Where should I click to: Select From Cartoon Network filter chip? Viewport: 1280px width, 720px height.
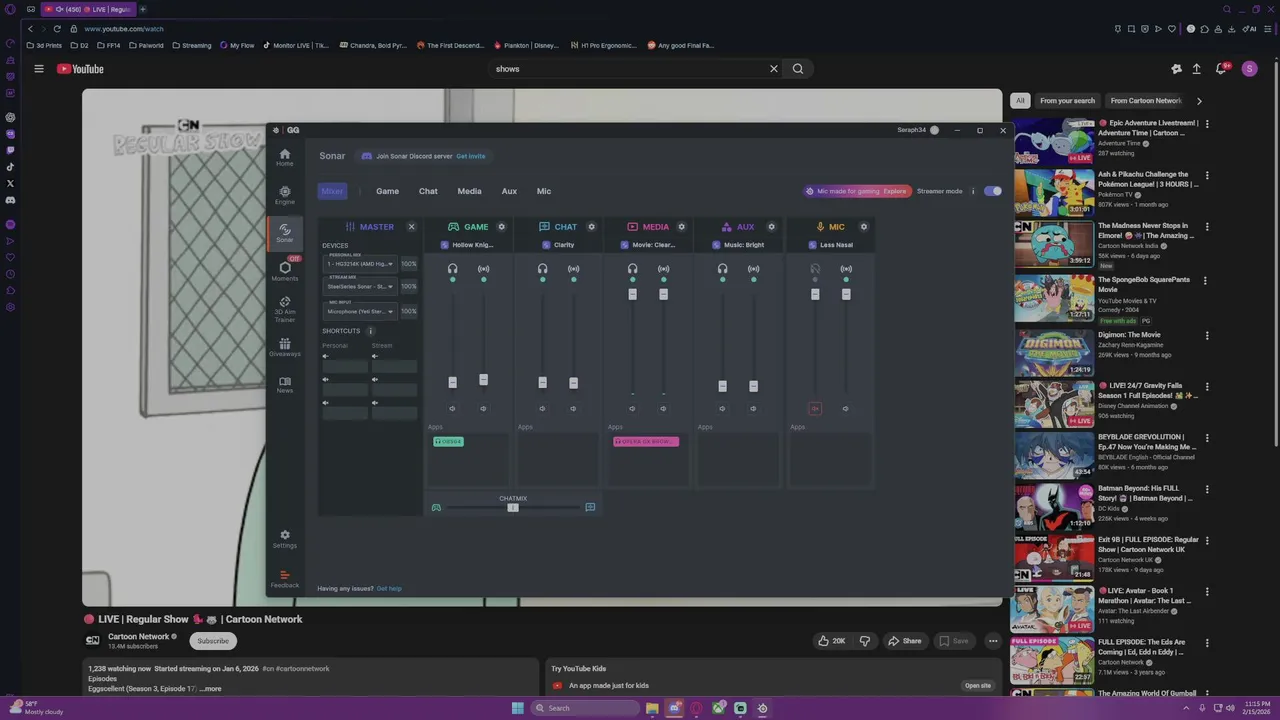[x=1146, y=100]
